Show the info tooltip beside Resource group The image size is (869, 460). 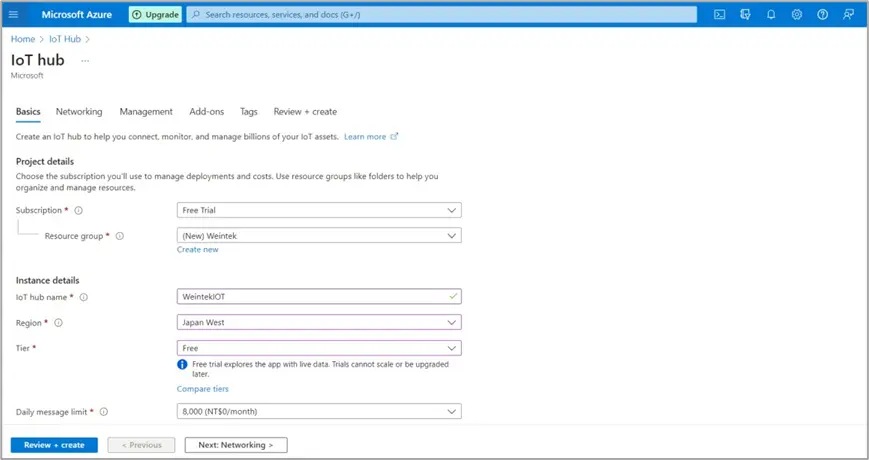coord(120,236)
